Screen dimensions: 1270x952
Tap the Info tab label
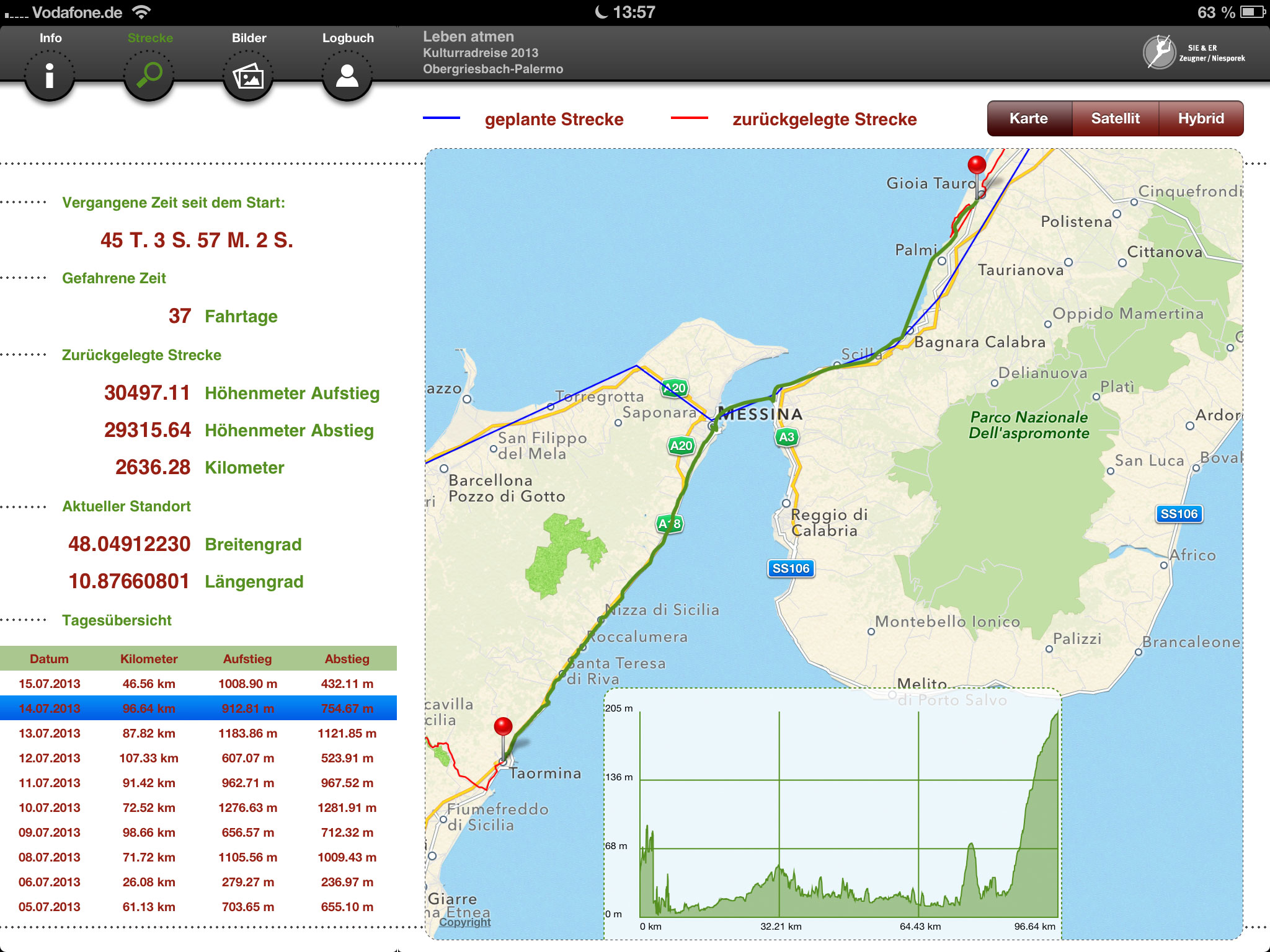[x=50, y=38]
